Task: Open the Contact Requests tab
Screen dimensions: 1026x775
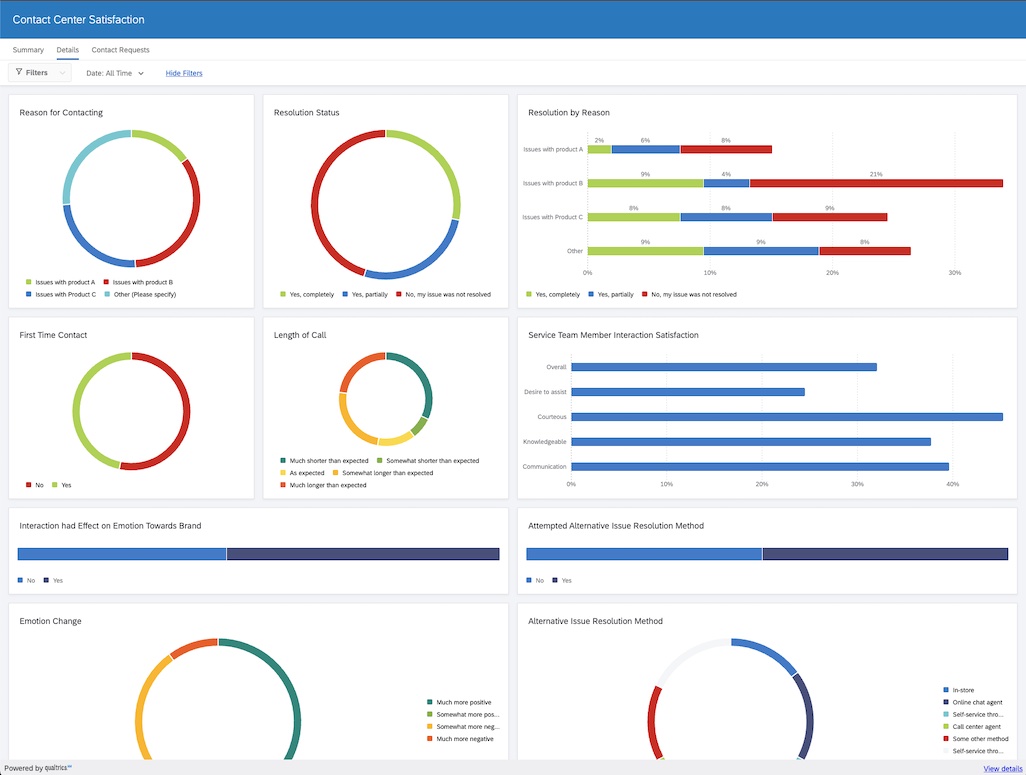Action: coord(120,50)
